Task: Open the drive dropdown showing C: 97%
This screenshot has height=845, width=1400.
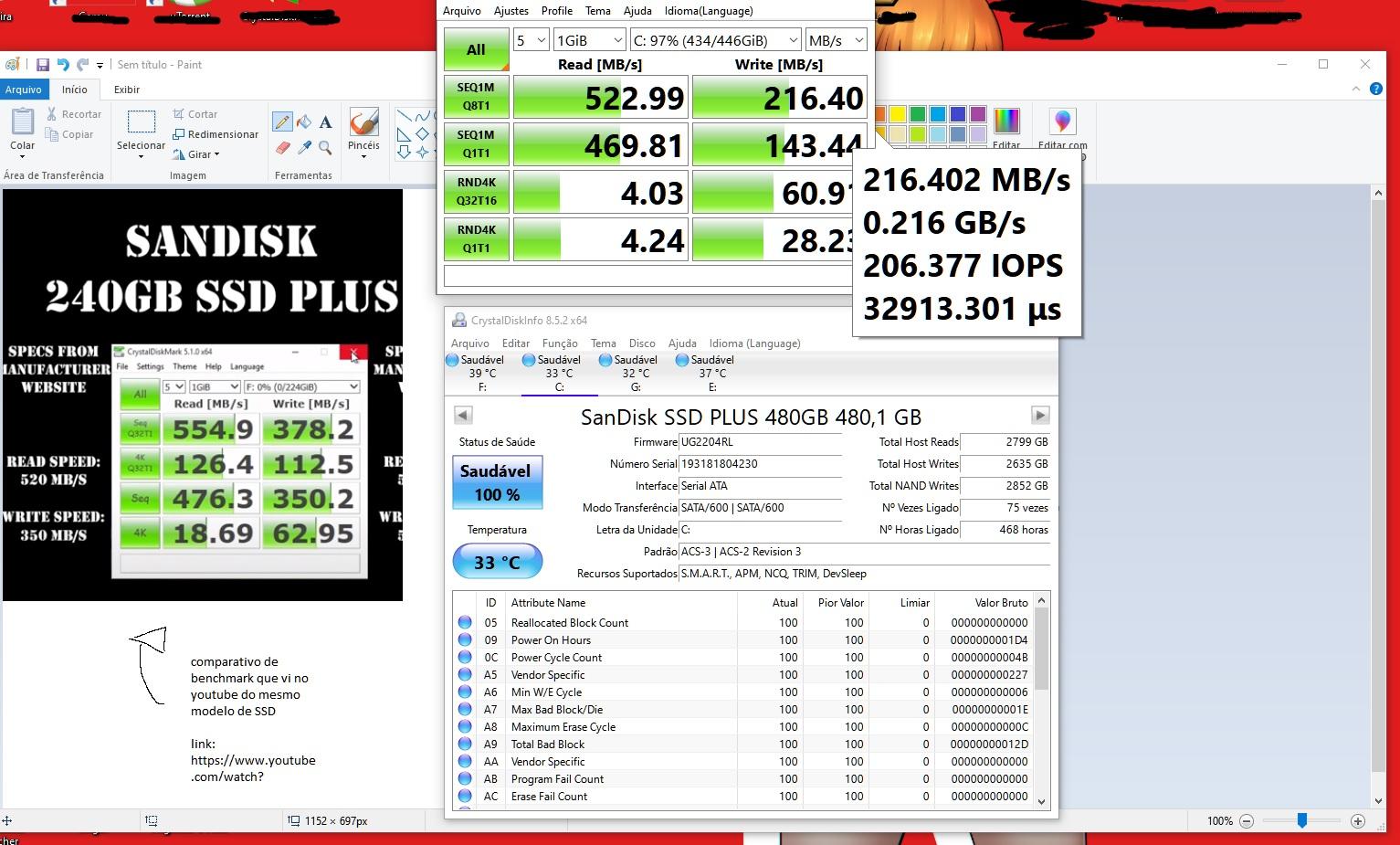Action: click(x=715, y=40)
